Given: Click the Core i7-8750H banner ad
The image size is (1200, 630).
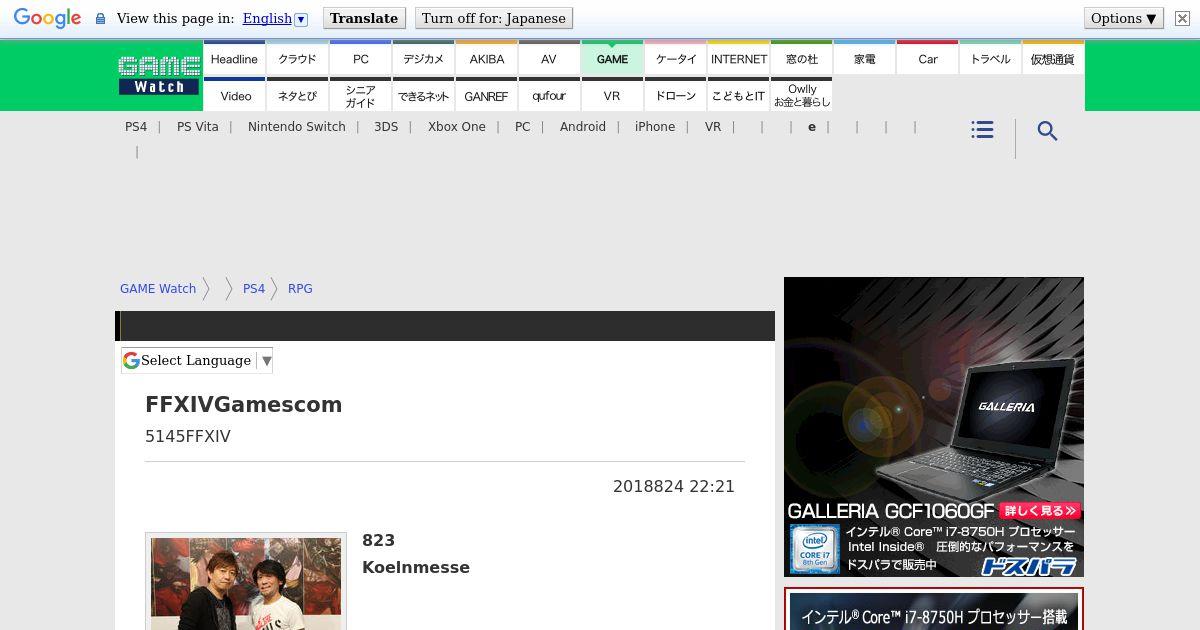Looking at the screenshot, I should [934, 610].
